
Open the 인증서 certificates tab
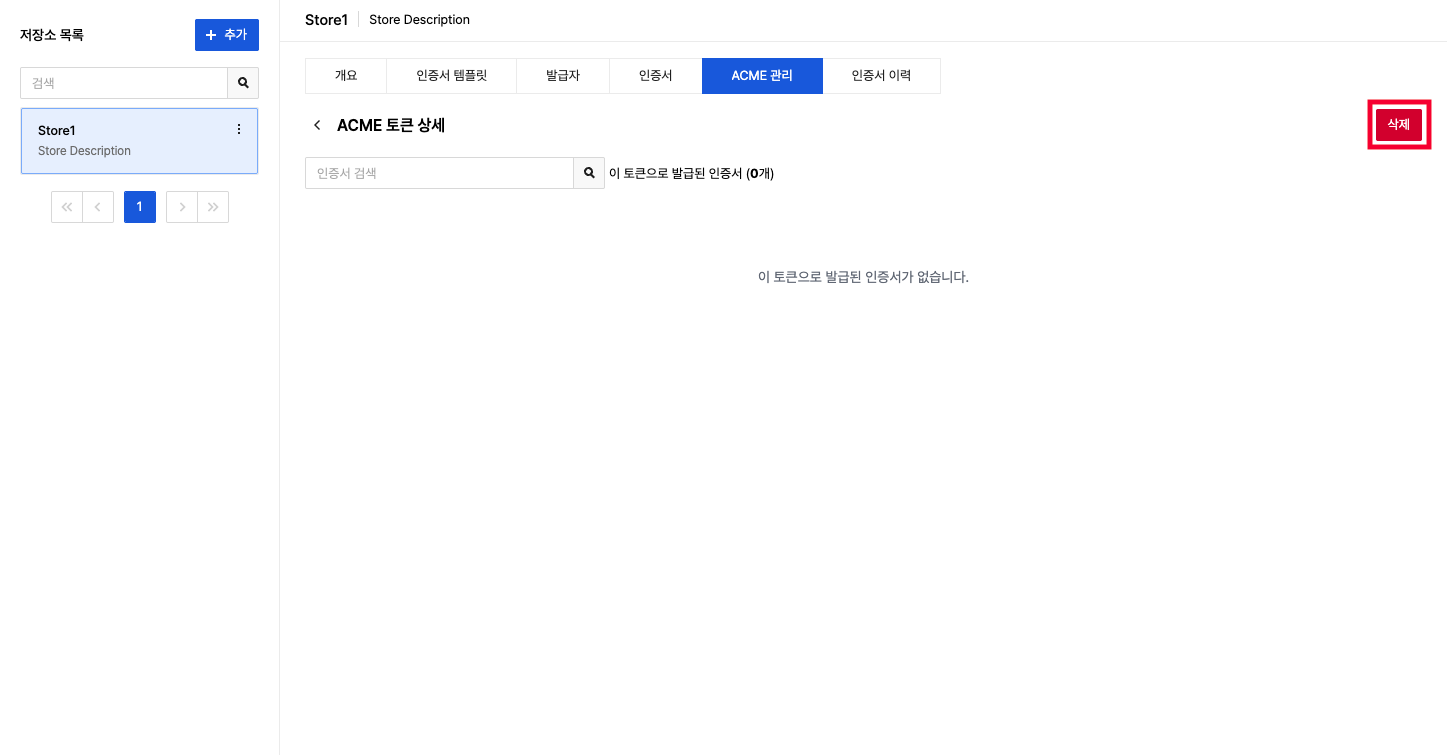[655, 76]
